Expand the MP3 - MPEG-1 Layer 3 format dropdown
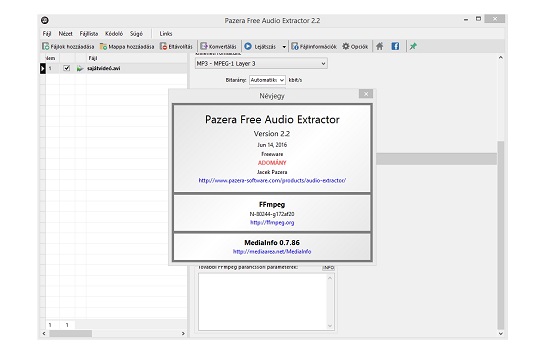This screenshot has height=361, width=550. pyautogui.click(x=323, y=63)
